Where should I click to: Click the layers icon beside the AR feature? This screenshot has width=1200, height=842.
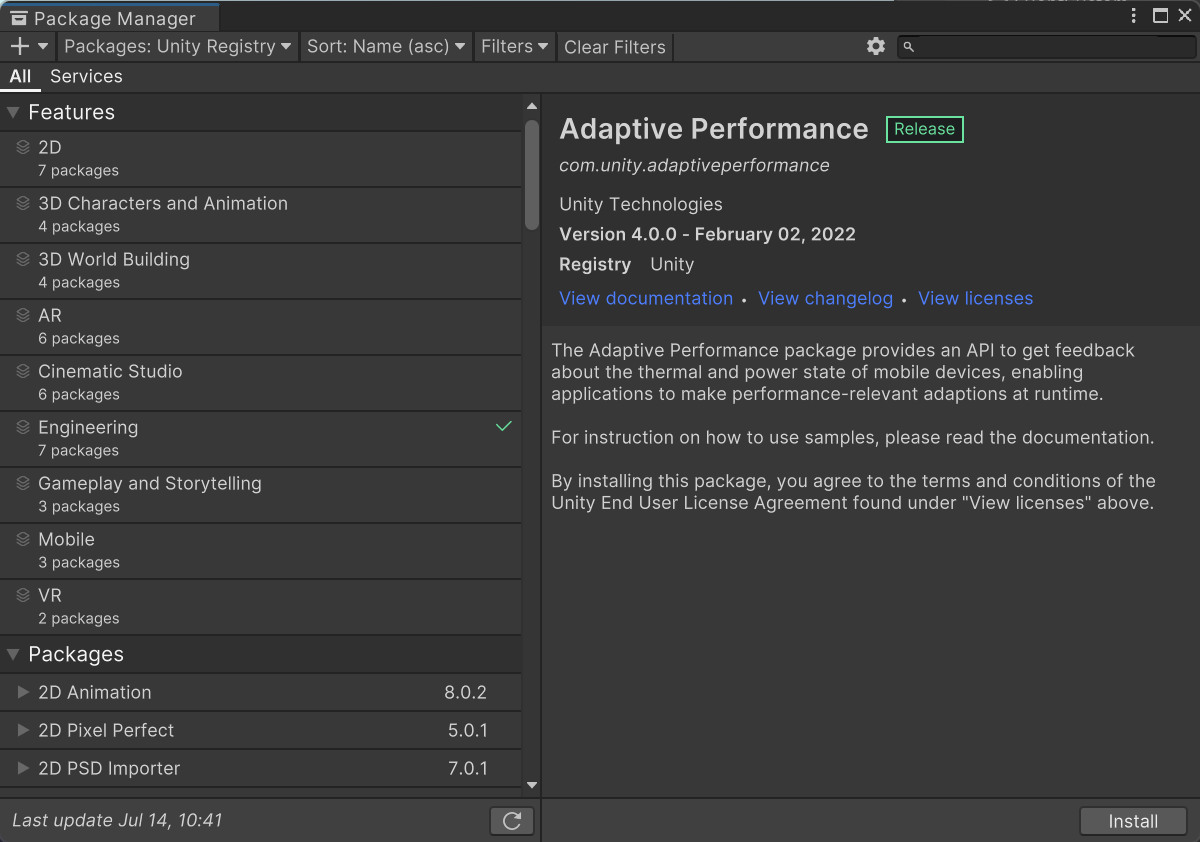tap(23, 315)
